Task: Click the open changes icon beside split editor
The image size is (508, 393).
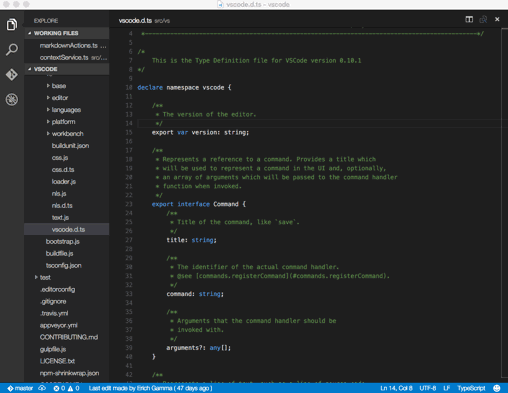Action: click(x=483, y=19)
